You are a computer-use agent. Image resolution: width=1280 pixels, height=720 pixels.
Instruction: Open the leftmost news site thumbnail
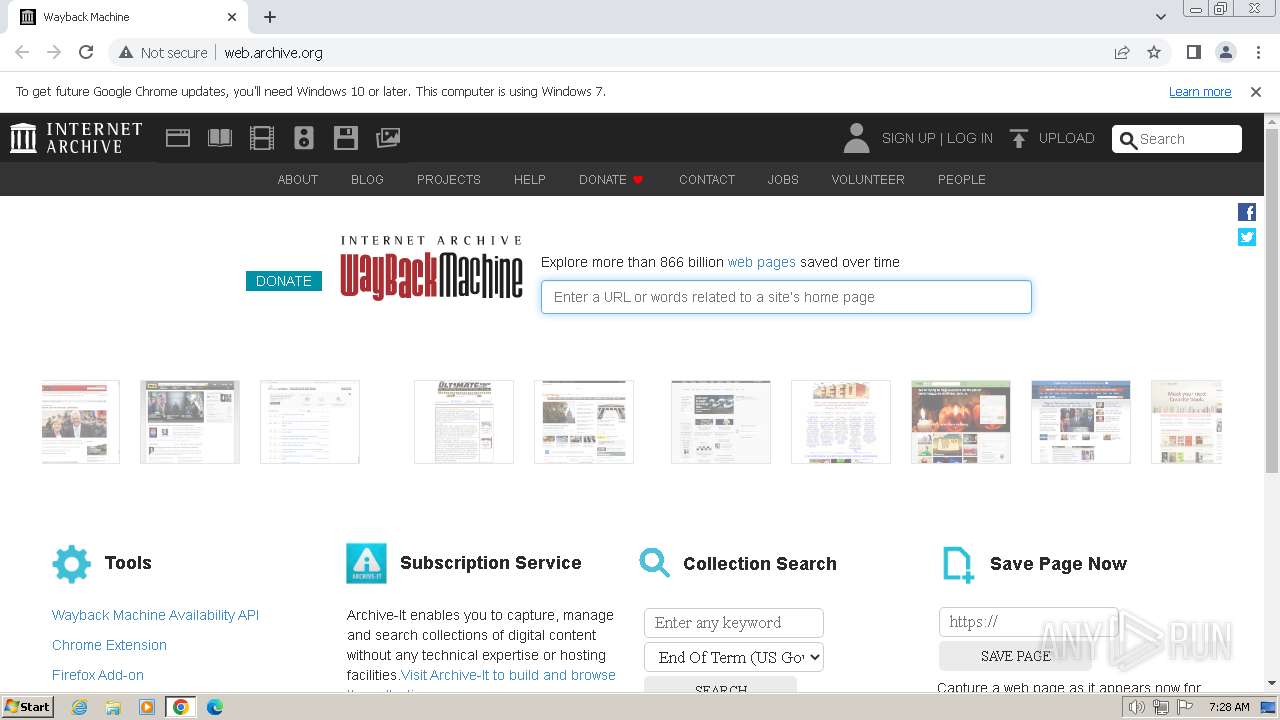tap(80, 422)
